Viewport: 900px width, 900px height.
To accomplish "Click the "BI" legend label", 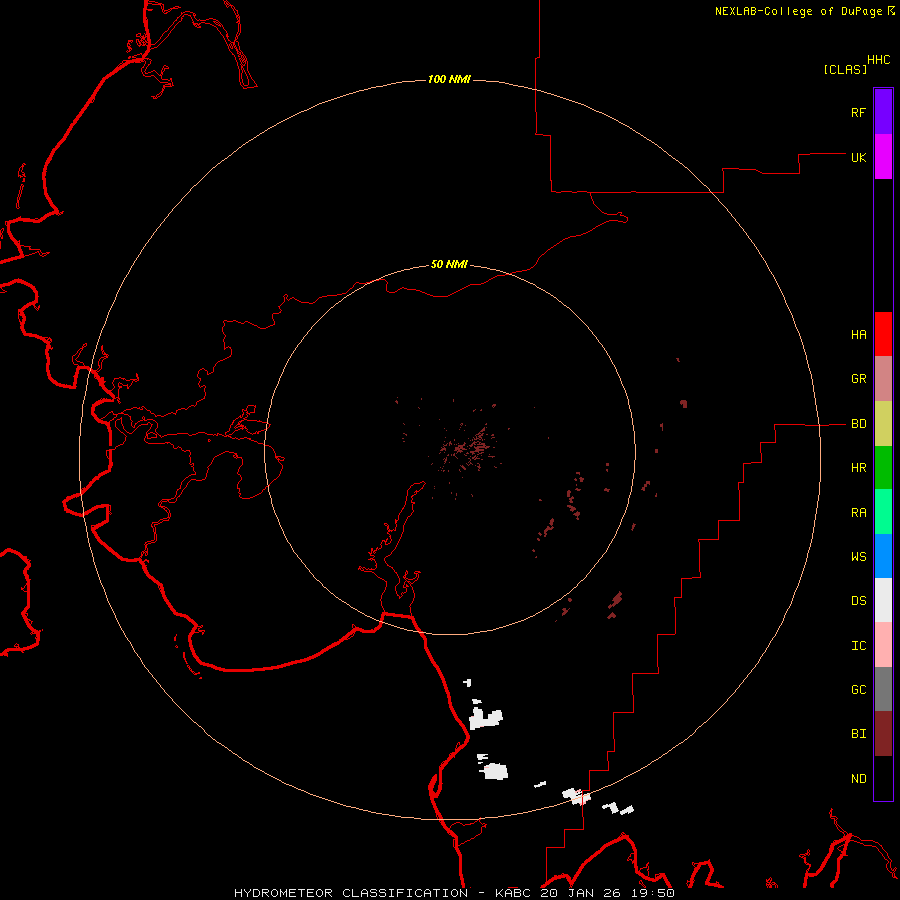I will pyautogui.click(x=858, y=734).
